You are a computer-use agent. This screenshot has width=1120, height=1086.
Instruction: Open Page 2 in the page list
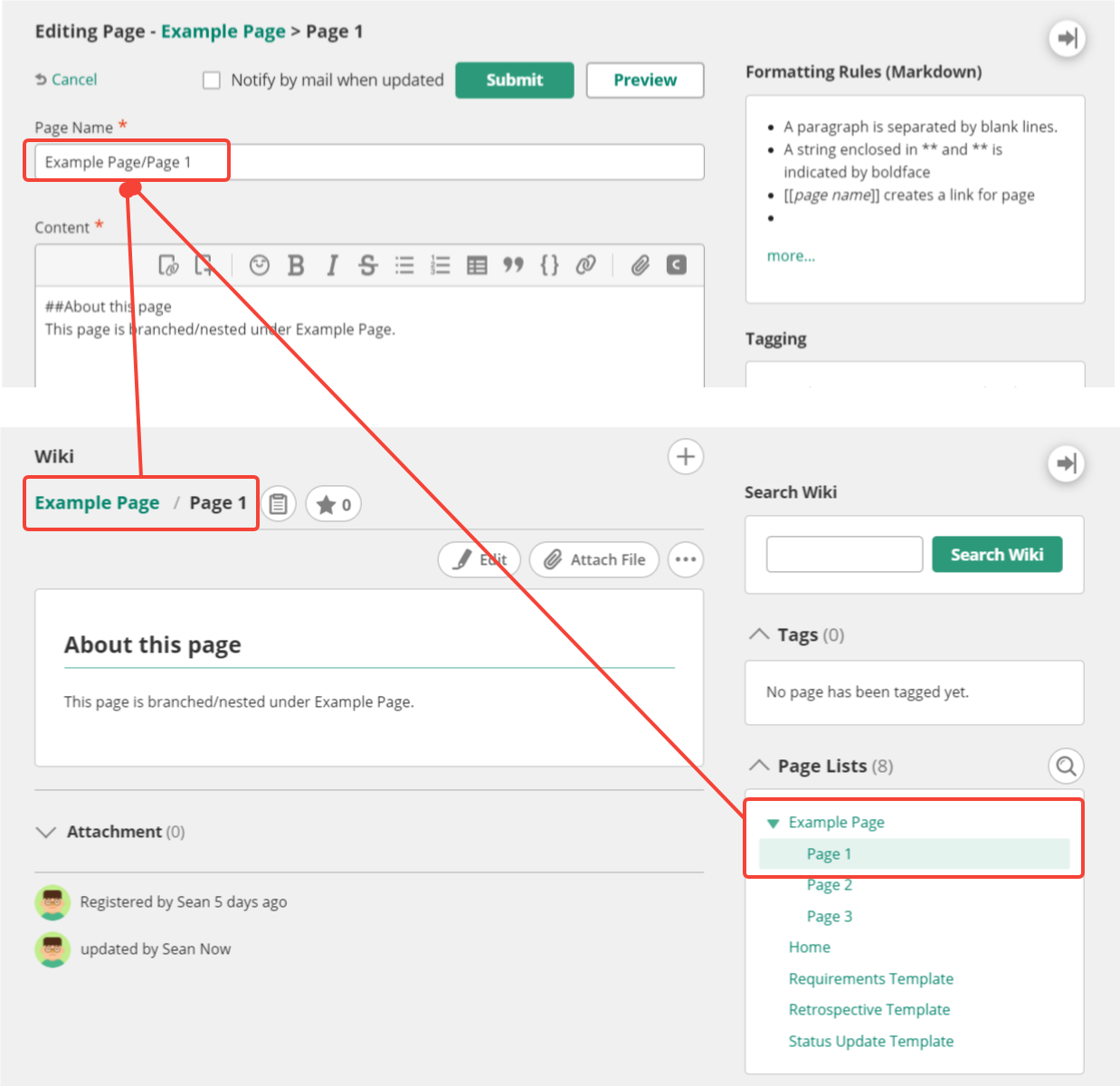click(x=829, y=885)
